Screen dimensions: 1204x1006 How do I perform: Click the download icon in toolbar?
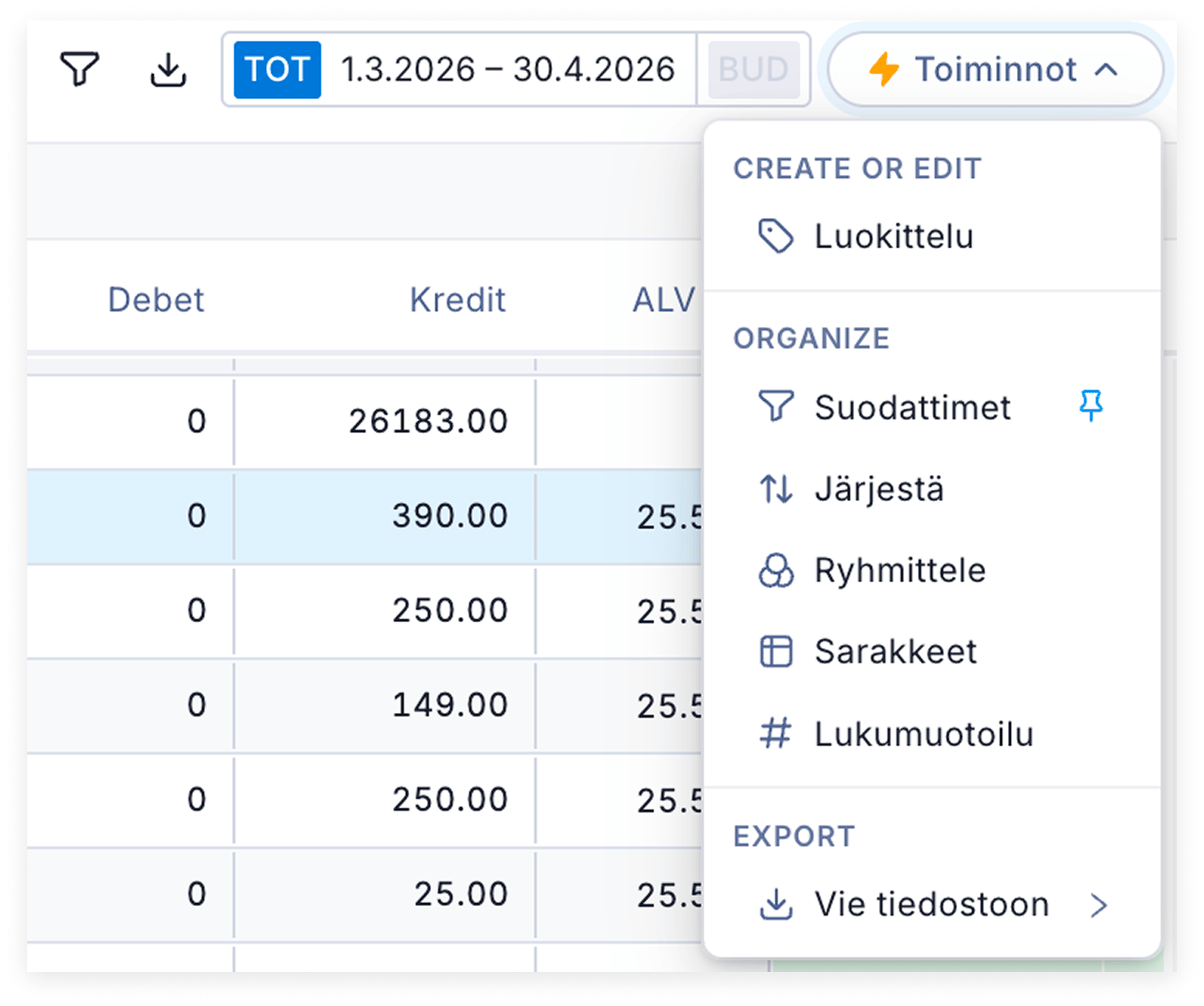(167, 70)
